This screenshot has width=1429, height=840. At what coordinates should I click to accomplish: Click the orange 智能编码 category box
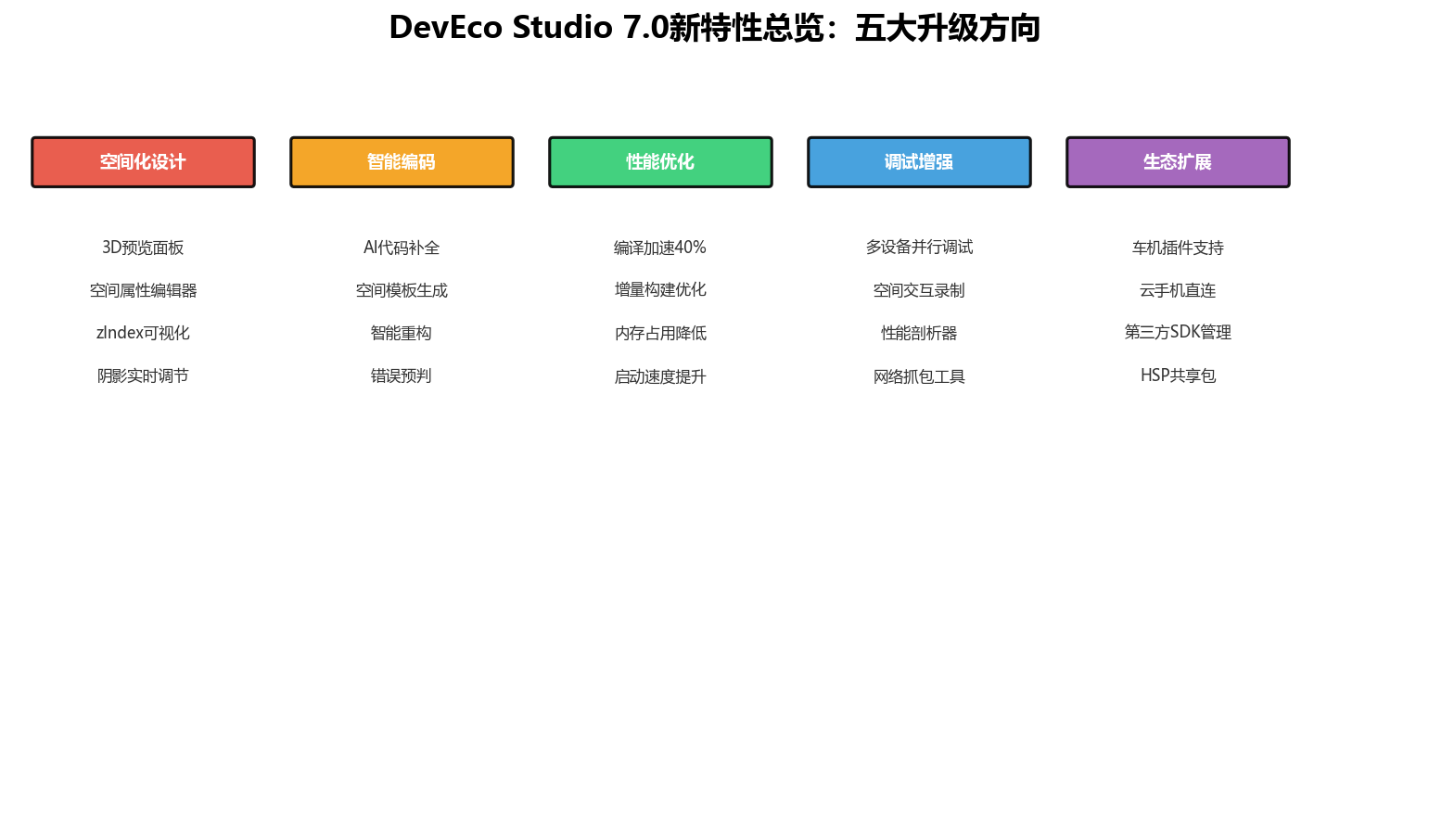click(402, 162)
